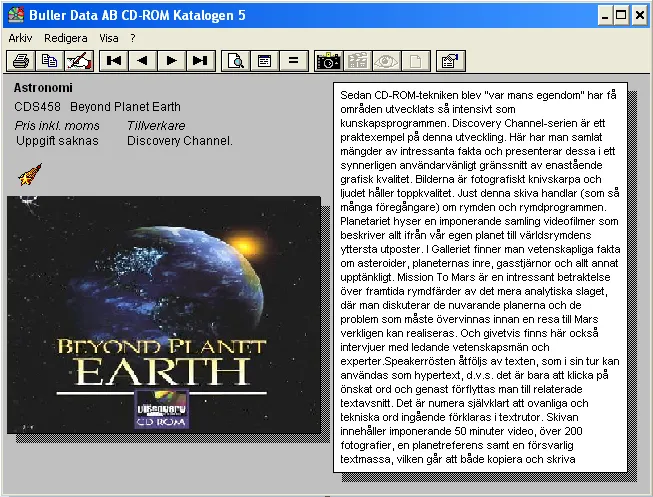Viewport: 653px width, 497px height.
Task: Click inside the product description text box
Action: point(480,277)
